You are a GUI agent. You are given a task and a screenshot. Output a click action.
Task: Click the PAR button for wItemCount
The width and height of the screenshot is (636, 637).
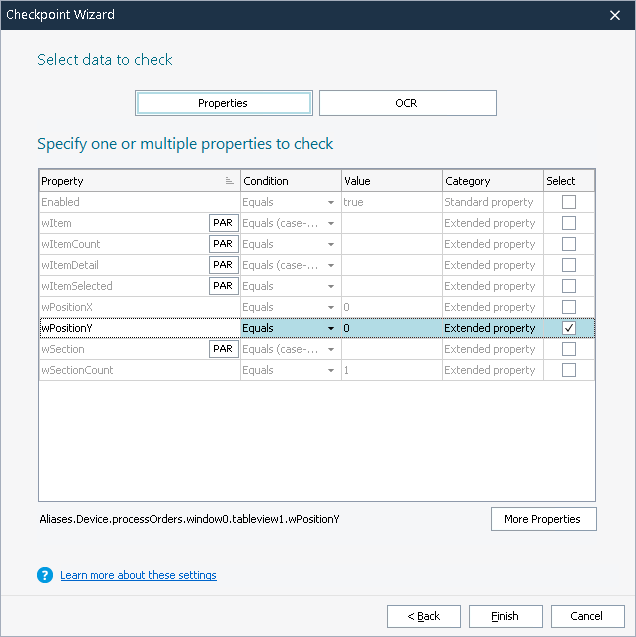click(223, 244)
